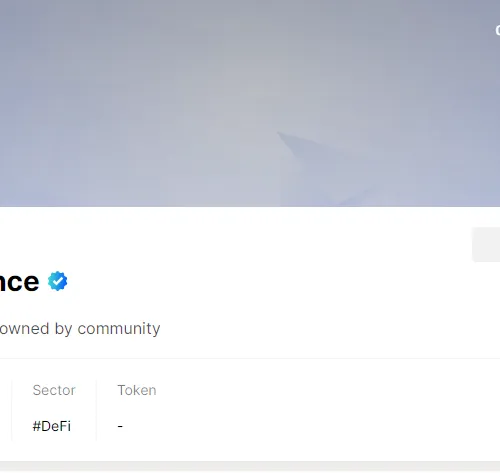Click the word 'community' in tagline
Viewport: 500px width, 473px height.
[119, 329]
